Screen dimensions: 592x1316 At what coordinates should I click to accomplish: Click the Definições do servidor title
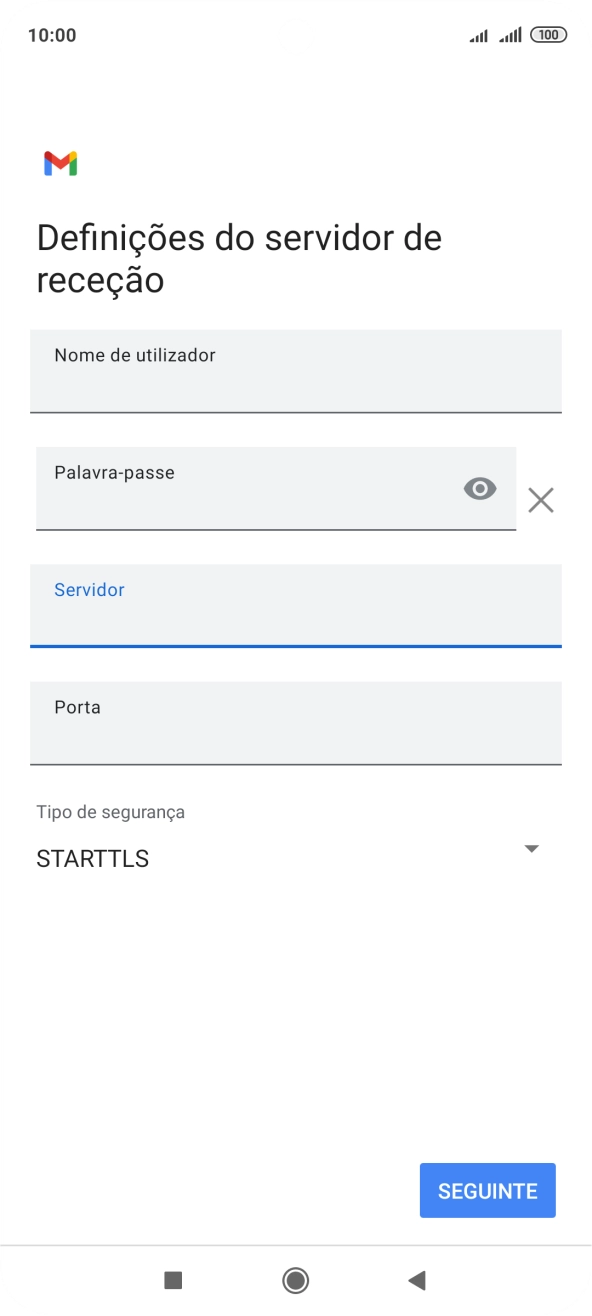pos(238,257)
